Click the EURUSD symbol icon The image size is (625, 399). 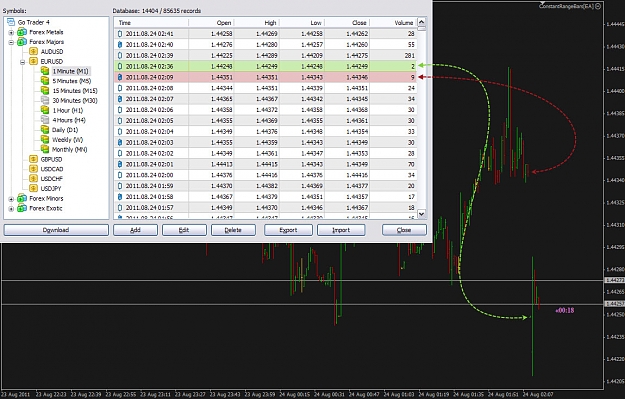pyautogui.click(x=33, y=61)
